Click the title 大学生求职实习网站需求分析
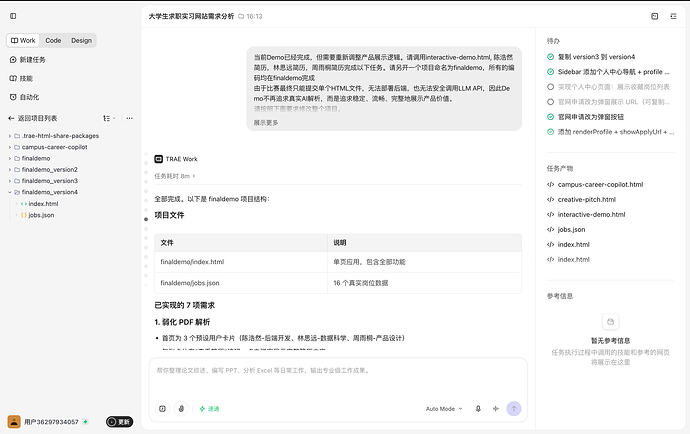The height and width of the screenshot is (434, 690). (x=191, y=16)
